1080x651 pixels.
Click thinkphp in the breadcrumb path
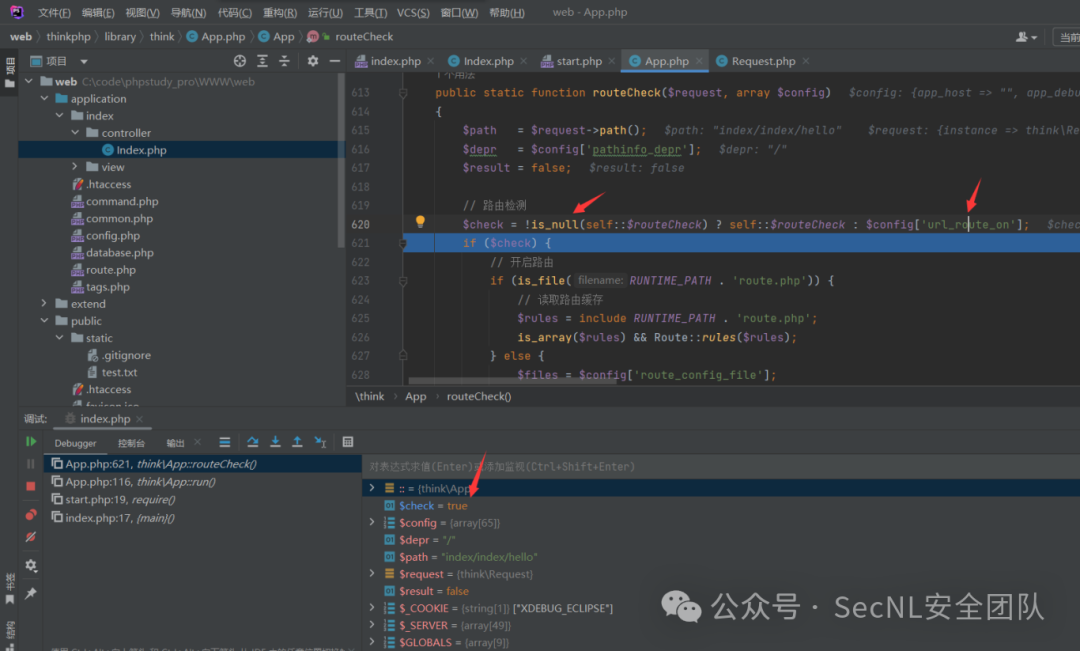point(68,37)
